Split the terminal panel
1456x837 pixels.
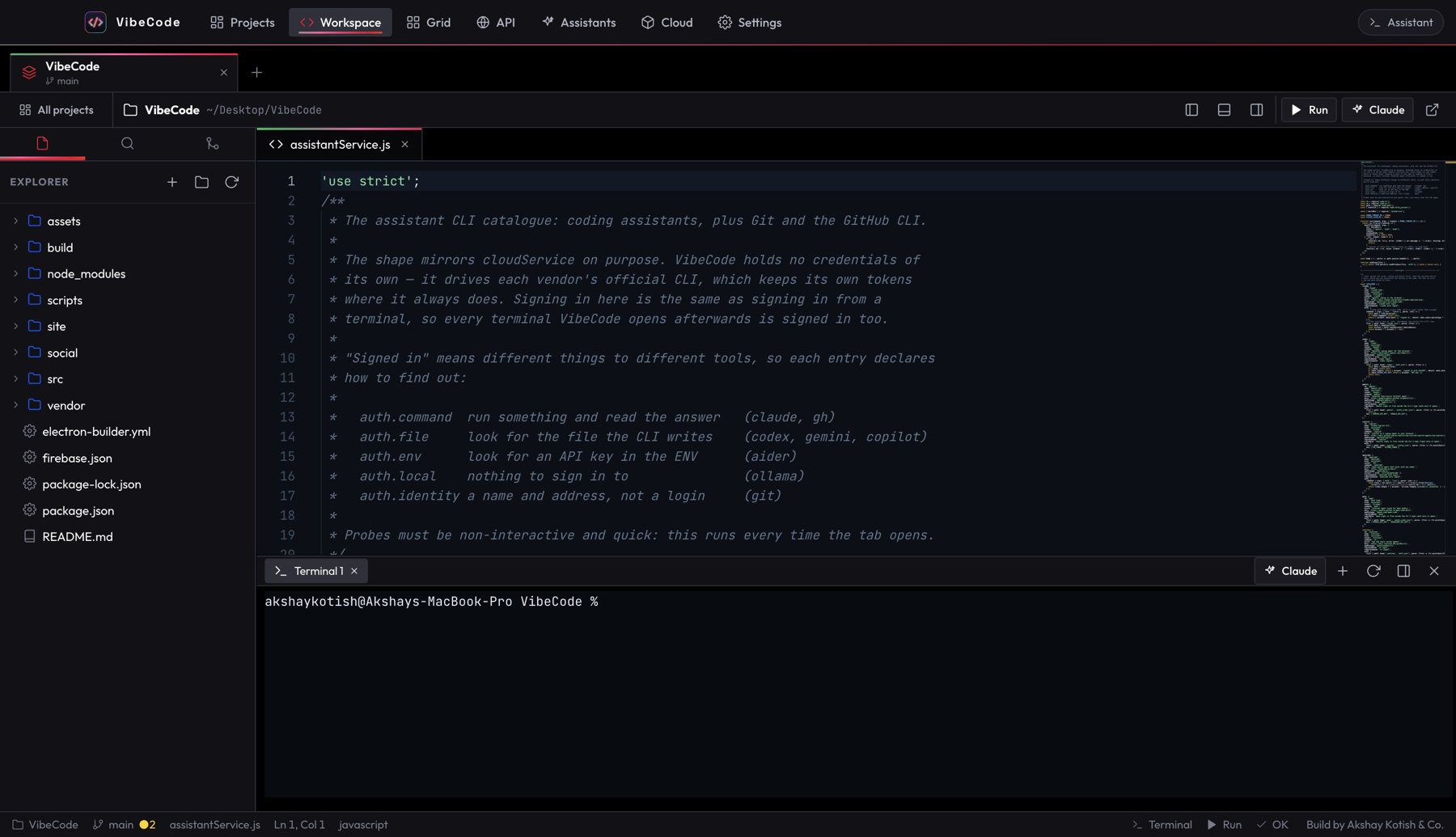(x=1403, y=571)
